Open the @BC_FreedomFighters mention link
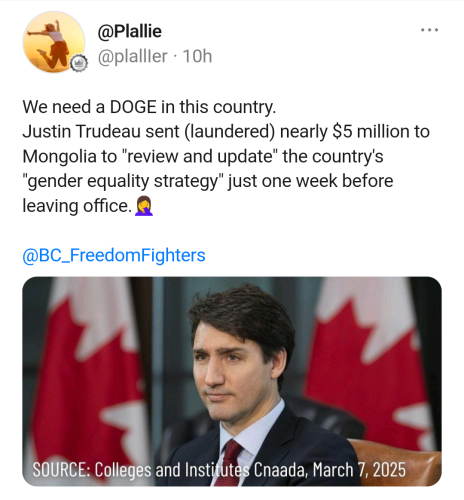 pyautogui.click(x=114, y=255)
